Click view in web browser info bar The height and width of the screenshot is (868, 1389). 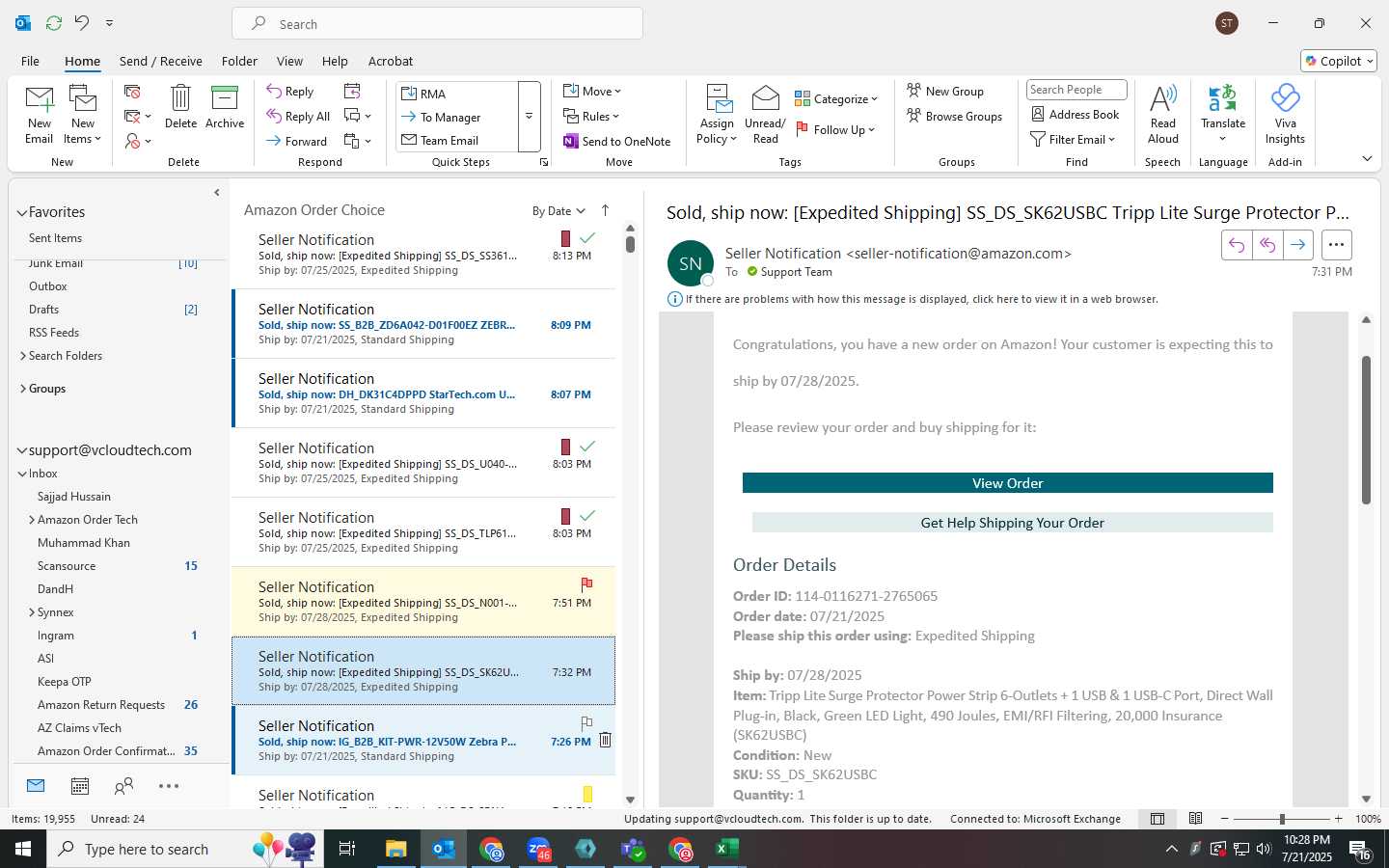(x=921, y=299)
